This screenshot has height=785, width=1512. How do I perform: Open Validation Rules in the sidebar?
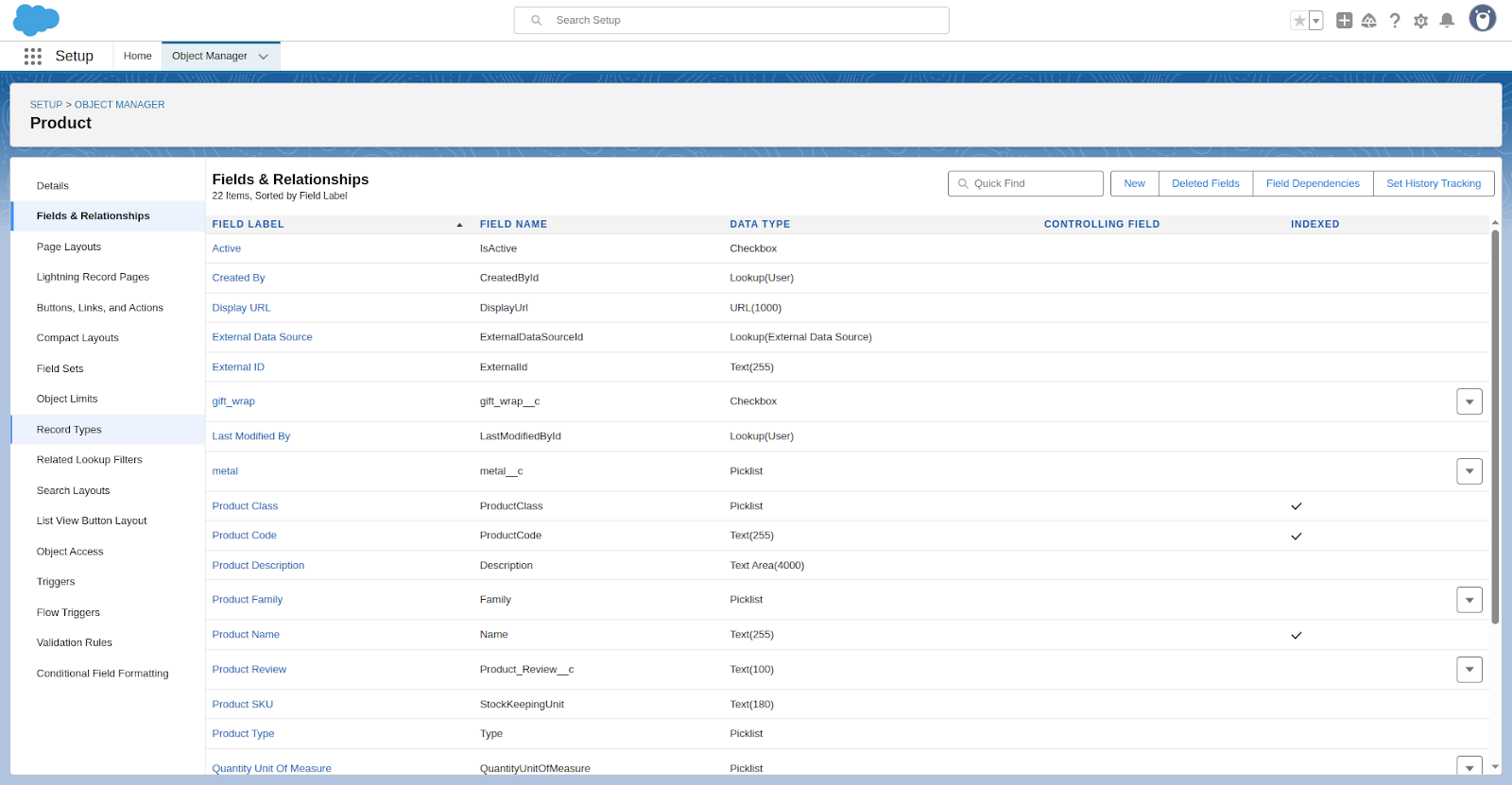pos(75,643)
